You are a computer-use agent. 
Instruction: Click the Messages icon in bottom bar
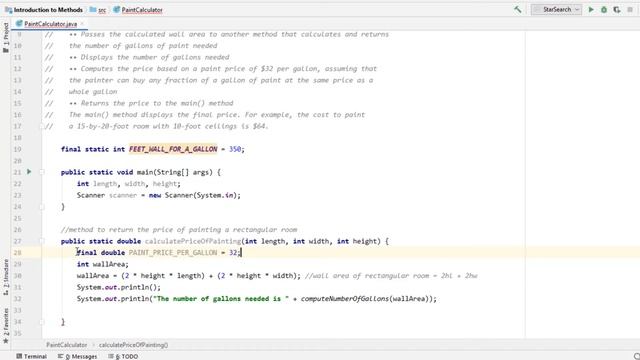pyautogui.click(x=60, y=356)
